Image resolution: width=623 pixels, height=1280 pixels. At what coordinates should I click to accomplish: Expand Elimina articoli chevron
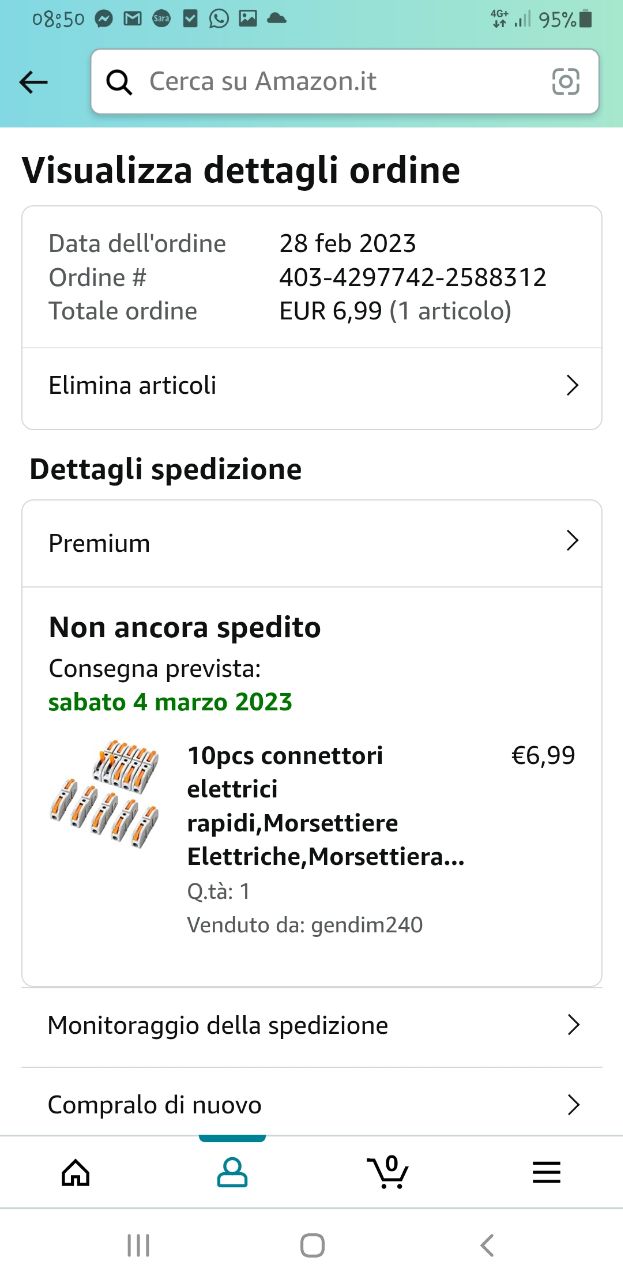(572, 386)
